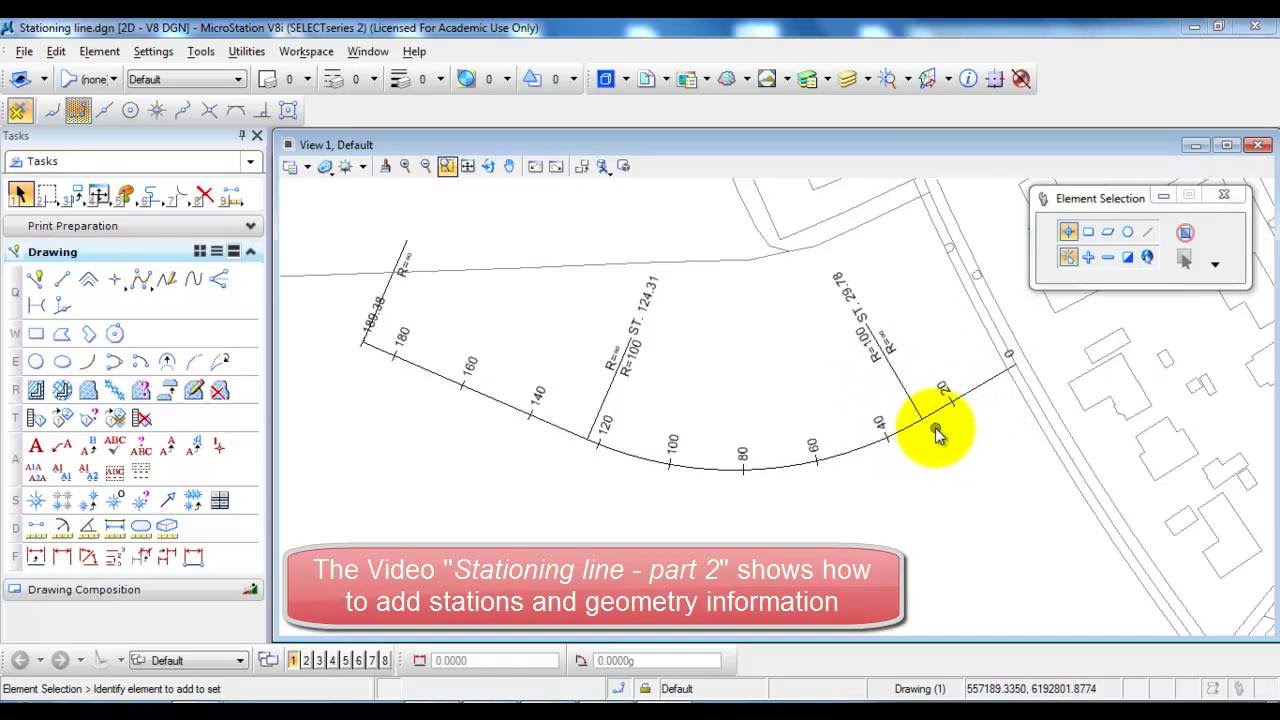The width and height of the screenshot is (1280, 720).
Task: Select the Perpendicular snap mode icon
Action: (x=261, y=111)
